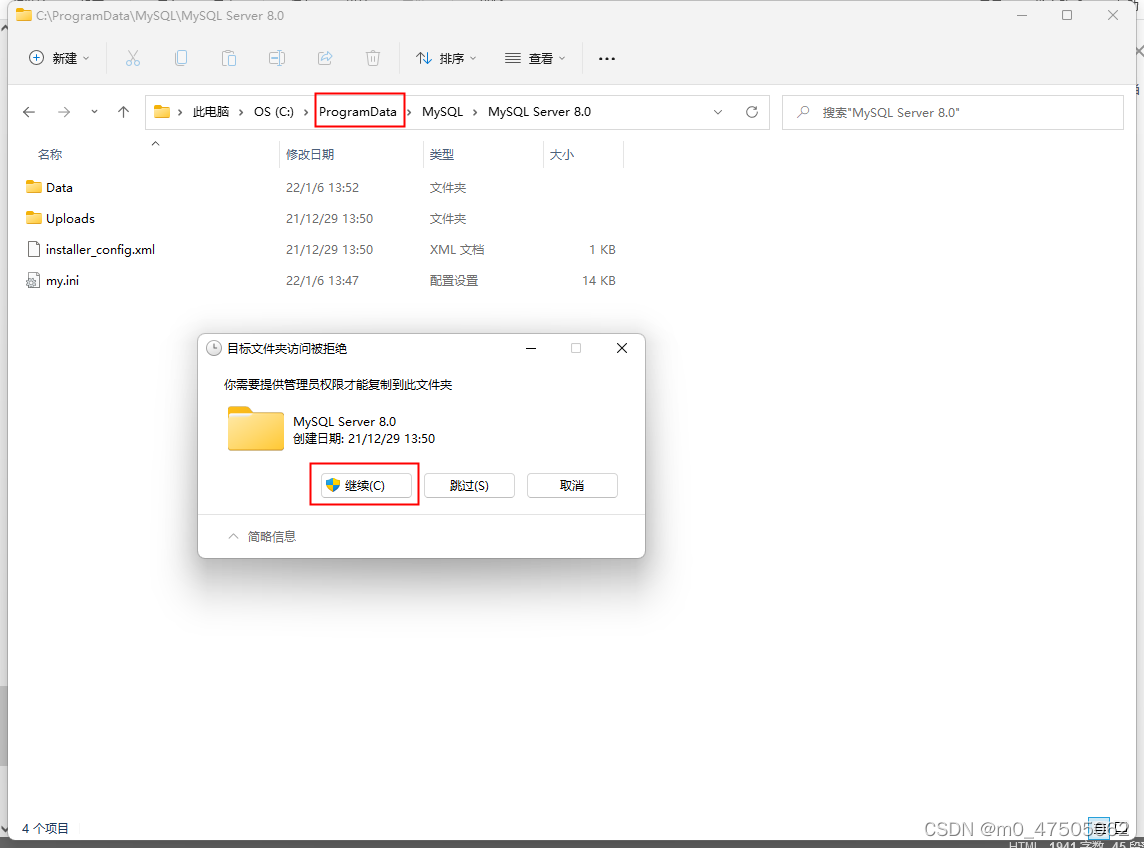This screenshot has height=848, width=1144.
Task: Click the 4 个项目 status bar text
Action: pyautogui.click(x=45, y=828)
